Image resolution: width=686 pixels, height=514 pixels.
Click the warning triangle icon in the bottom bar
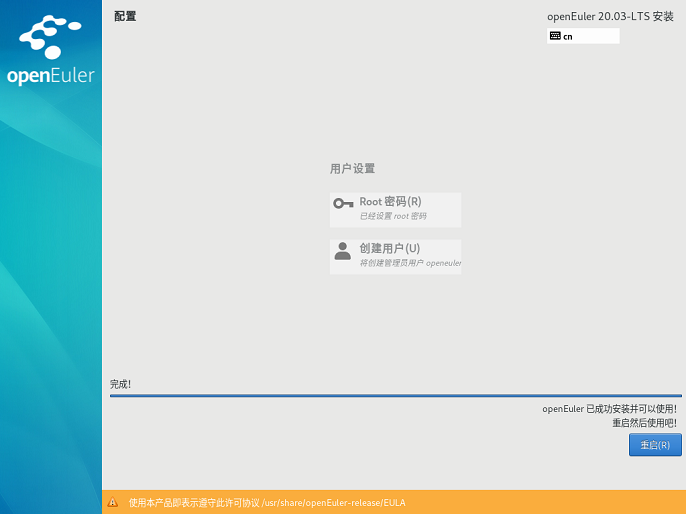tap(113, 503)
